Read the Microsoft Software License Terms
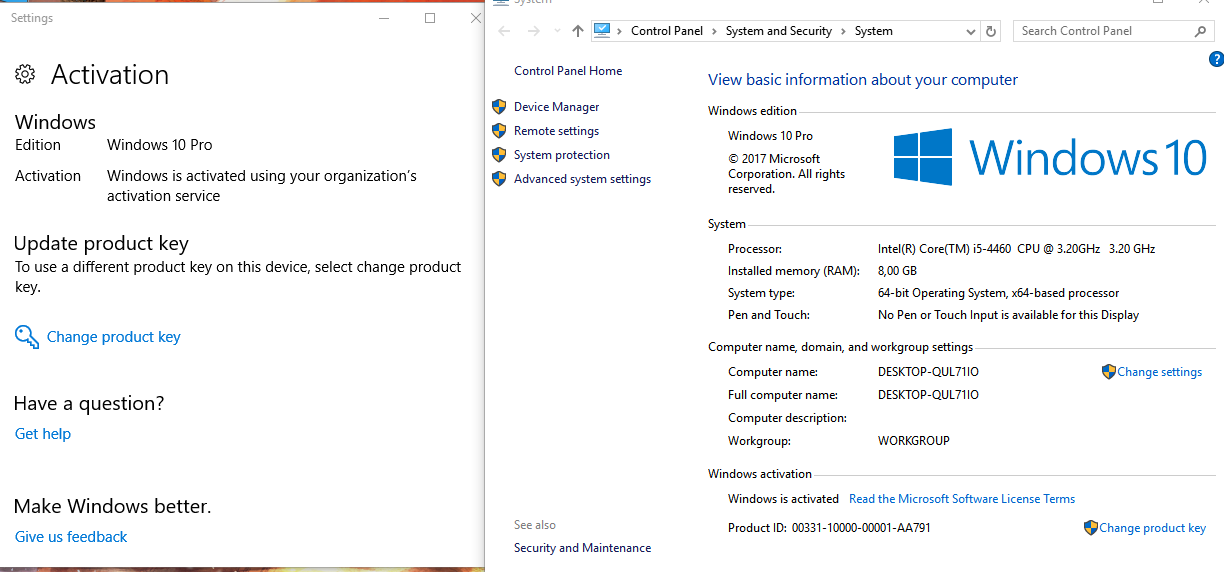Viewport: 1224px width, 572px height. coord(962,499)
